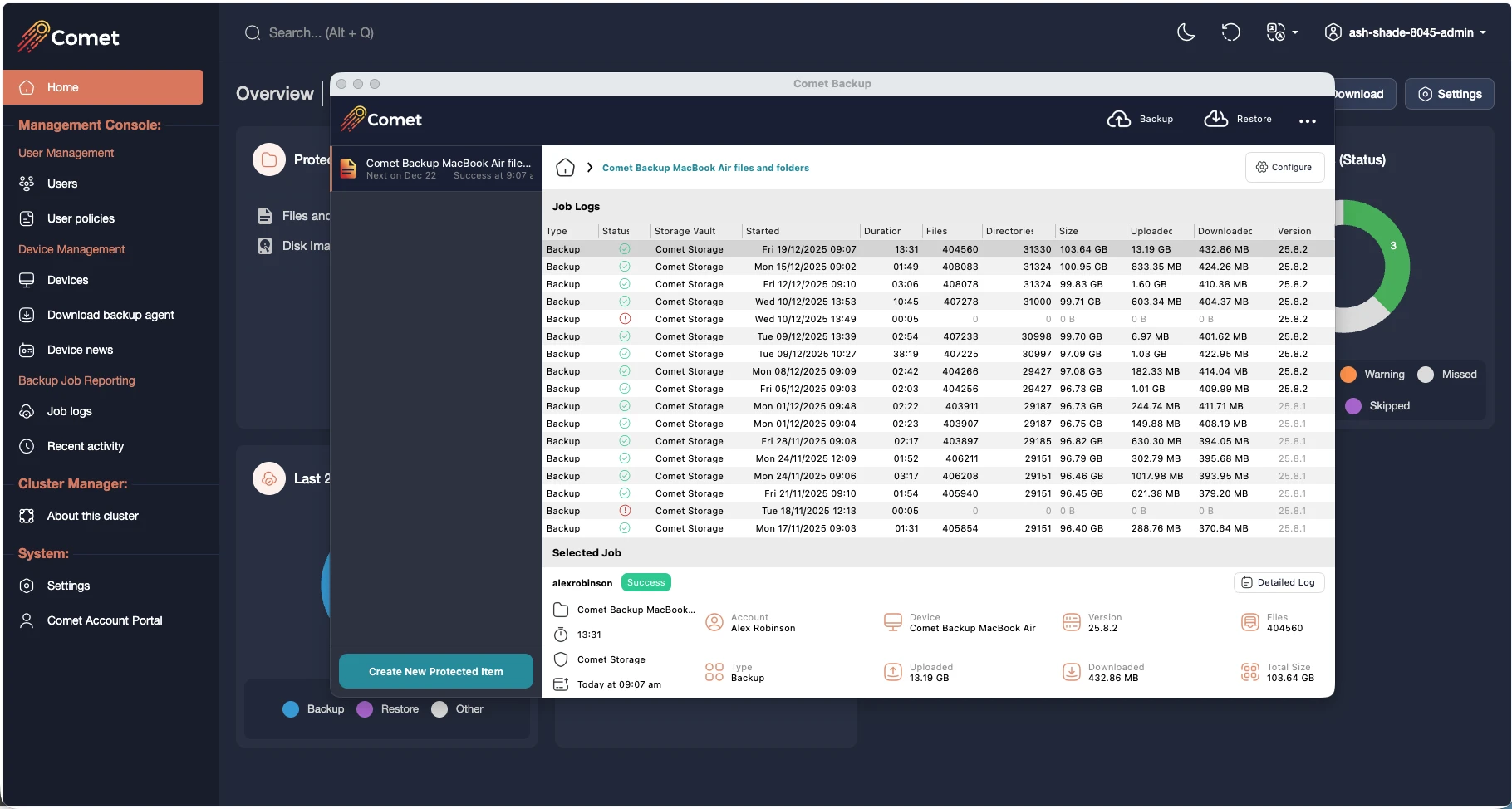The image size is (1512, 809).
Task: Open the server selector dropdown icon
Action: pos(1282,32)
